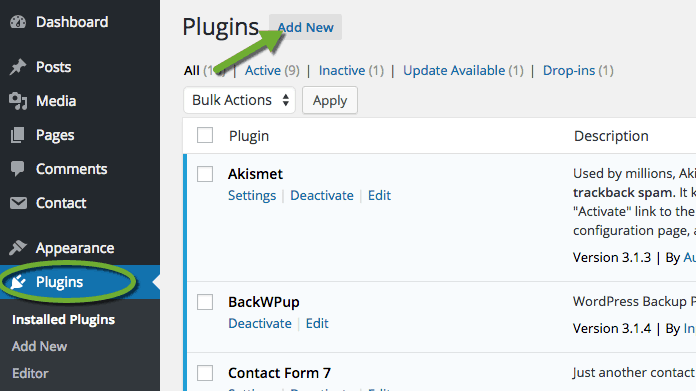
Task: Click the Apply button
Action: [330, 100]
